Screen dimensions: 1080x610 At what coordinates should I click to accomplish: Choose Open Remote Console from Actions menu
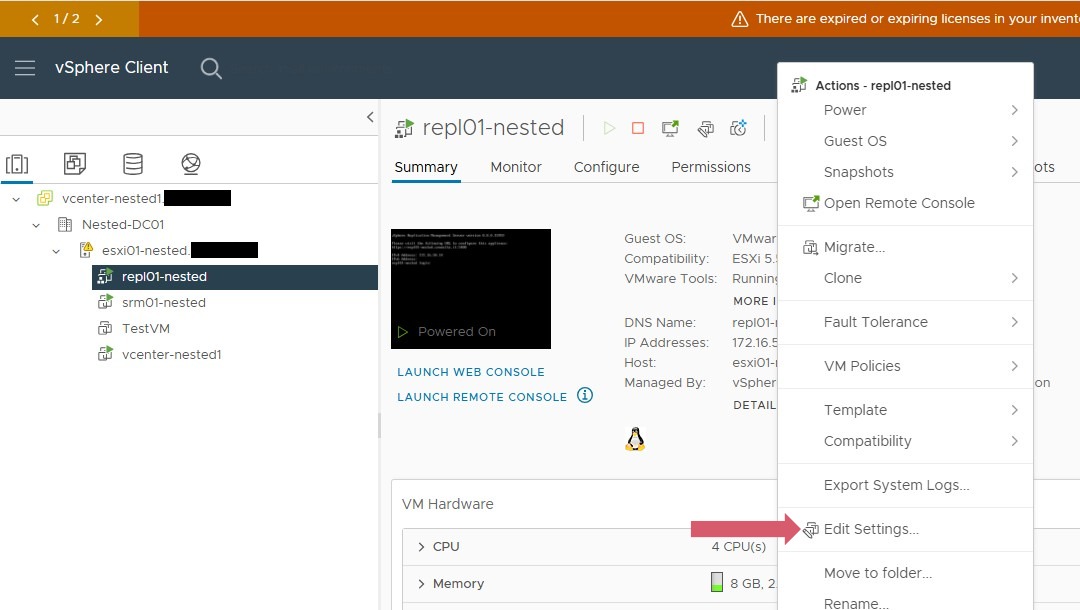tap(905, 203)
